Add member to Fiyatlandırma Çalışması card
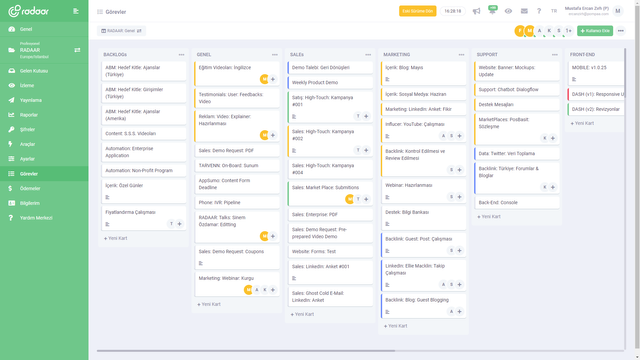The image size is (640, 360). tap(180, 224)
